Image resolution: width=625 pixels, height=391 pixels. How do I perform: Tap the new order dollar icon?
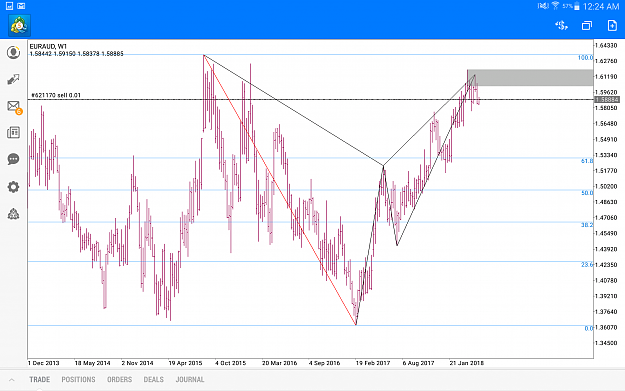(x=561, y=26)
